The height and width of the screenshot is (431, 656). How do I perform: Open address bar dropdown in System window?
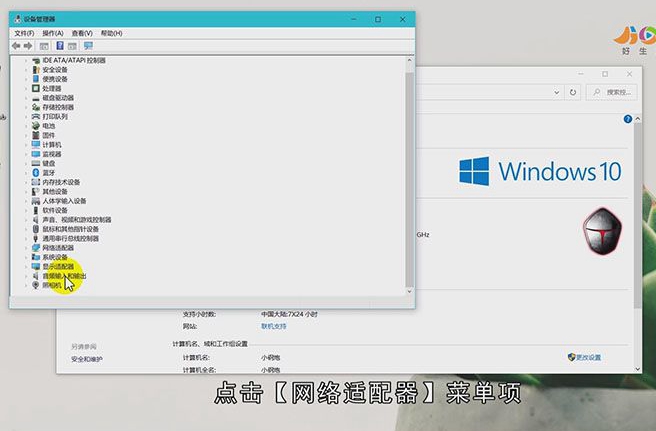point(556,92)
